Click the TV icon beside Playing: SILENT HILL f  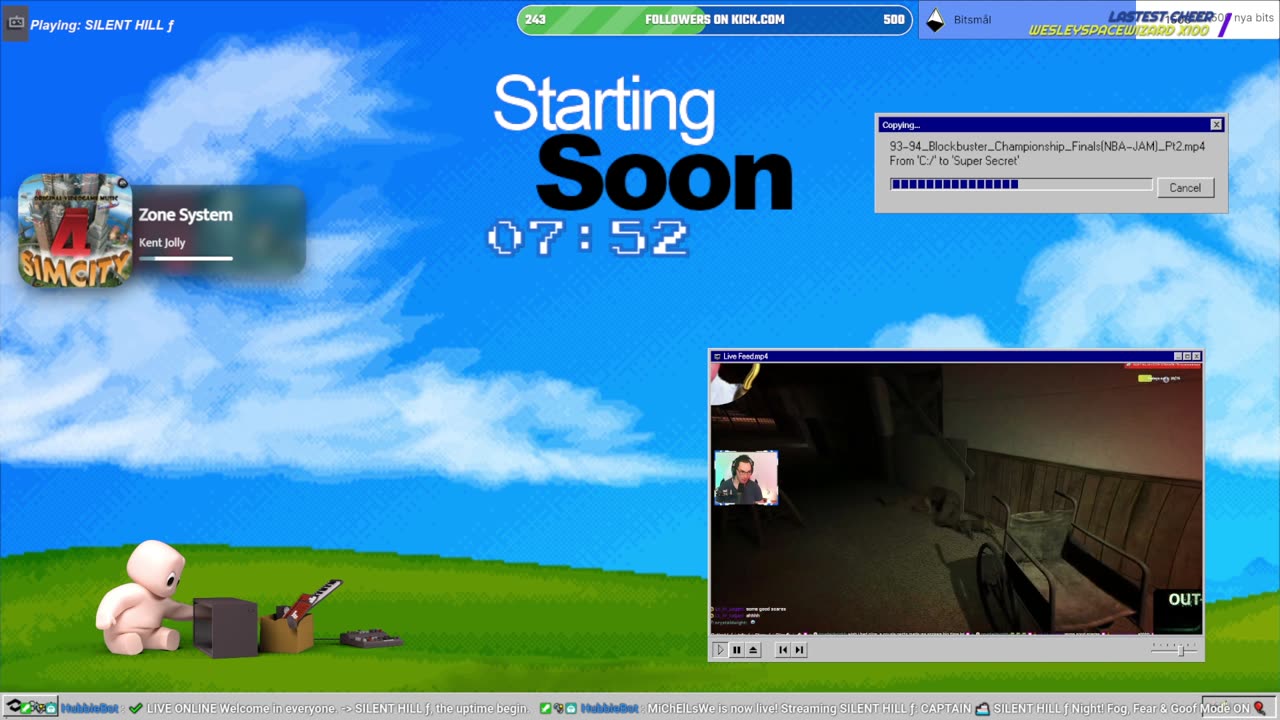click(15, 22)
